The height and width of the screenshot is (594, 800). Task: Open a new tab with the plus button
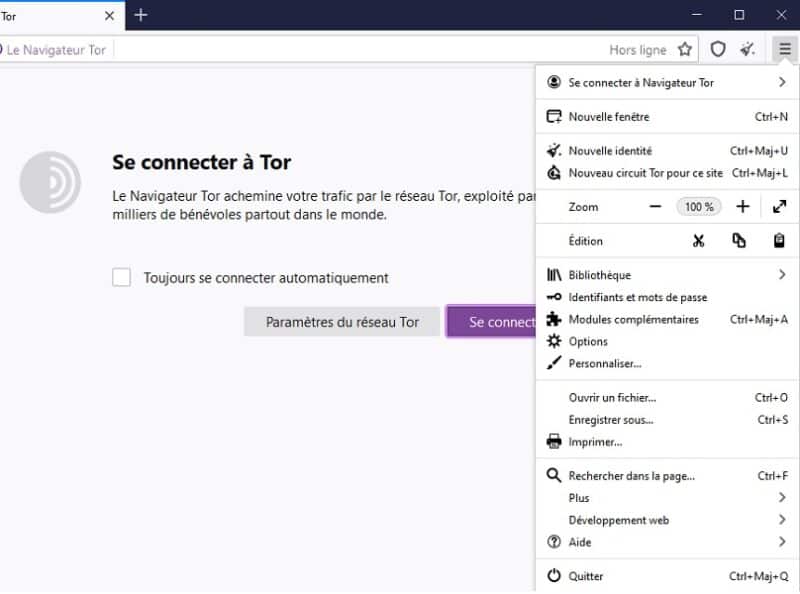141,15
